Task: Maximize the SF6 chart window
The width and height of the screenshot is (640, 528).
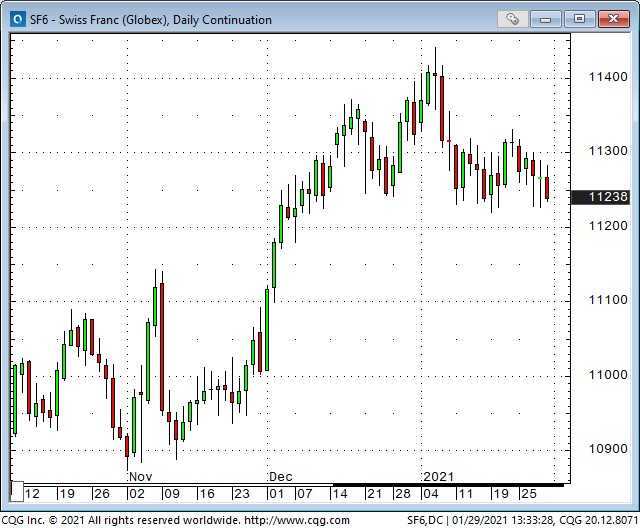Action: 579,19
